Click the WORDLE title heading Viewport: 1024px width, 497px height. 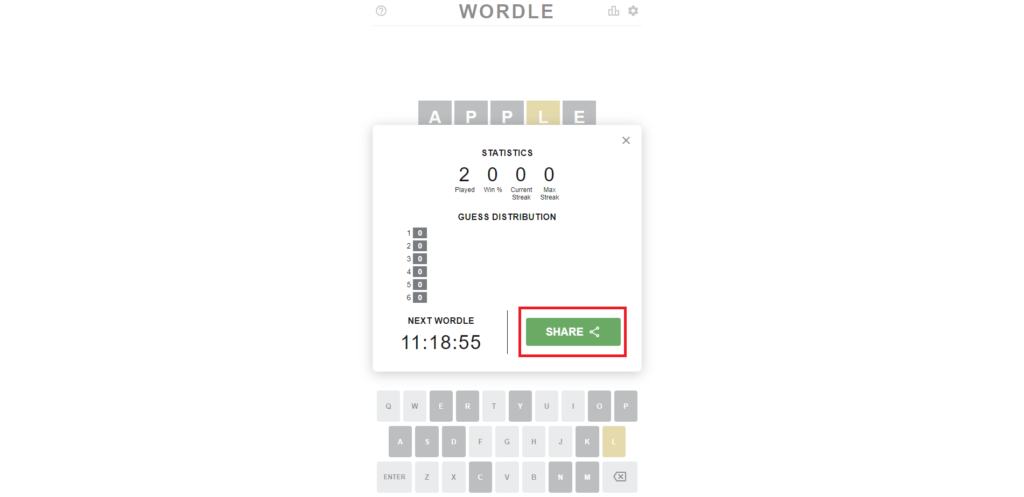click(x=506, y=12)
